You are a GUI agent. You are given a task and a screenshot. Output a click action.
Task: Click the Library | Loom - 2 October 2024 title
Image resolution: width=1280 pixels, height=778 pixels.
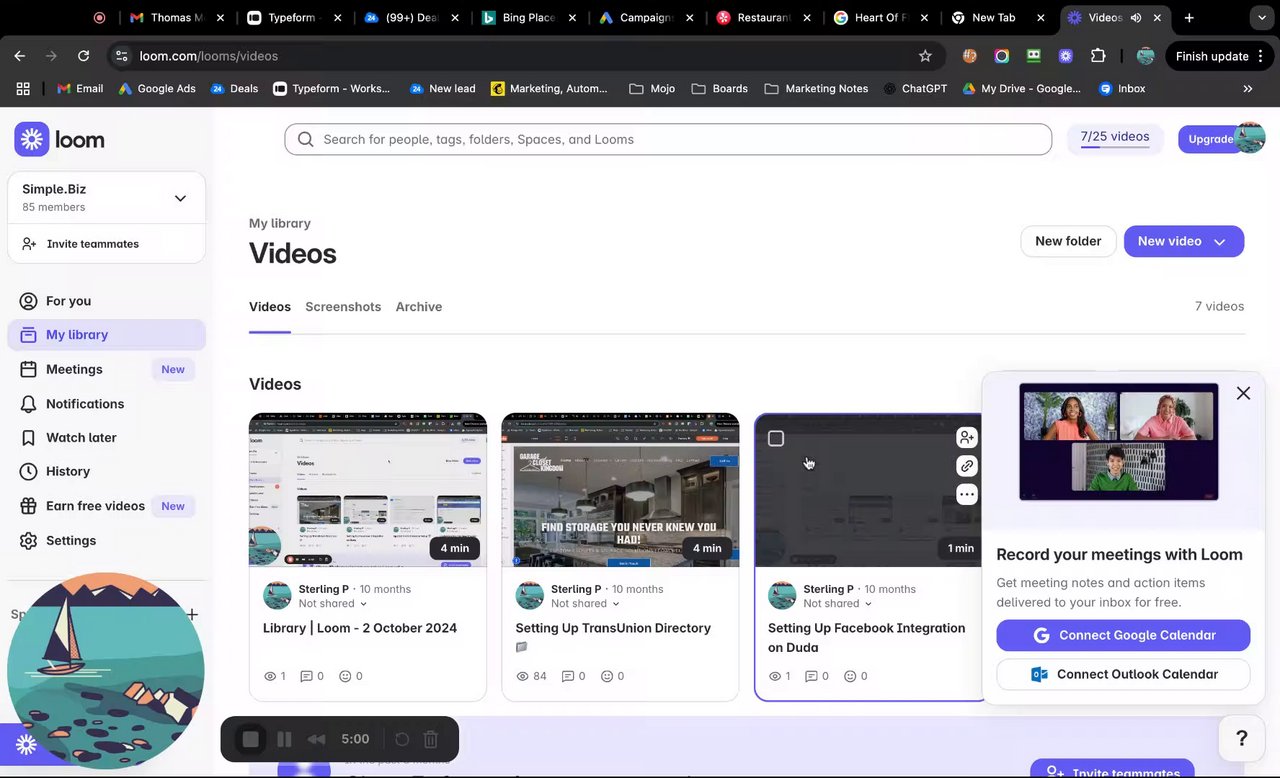[x=360, y=628]
